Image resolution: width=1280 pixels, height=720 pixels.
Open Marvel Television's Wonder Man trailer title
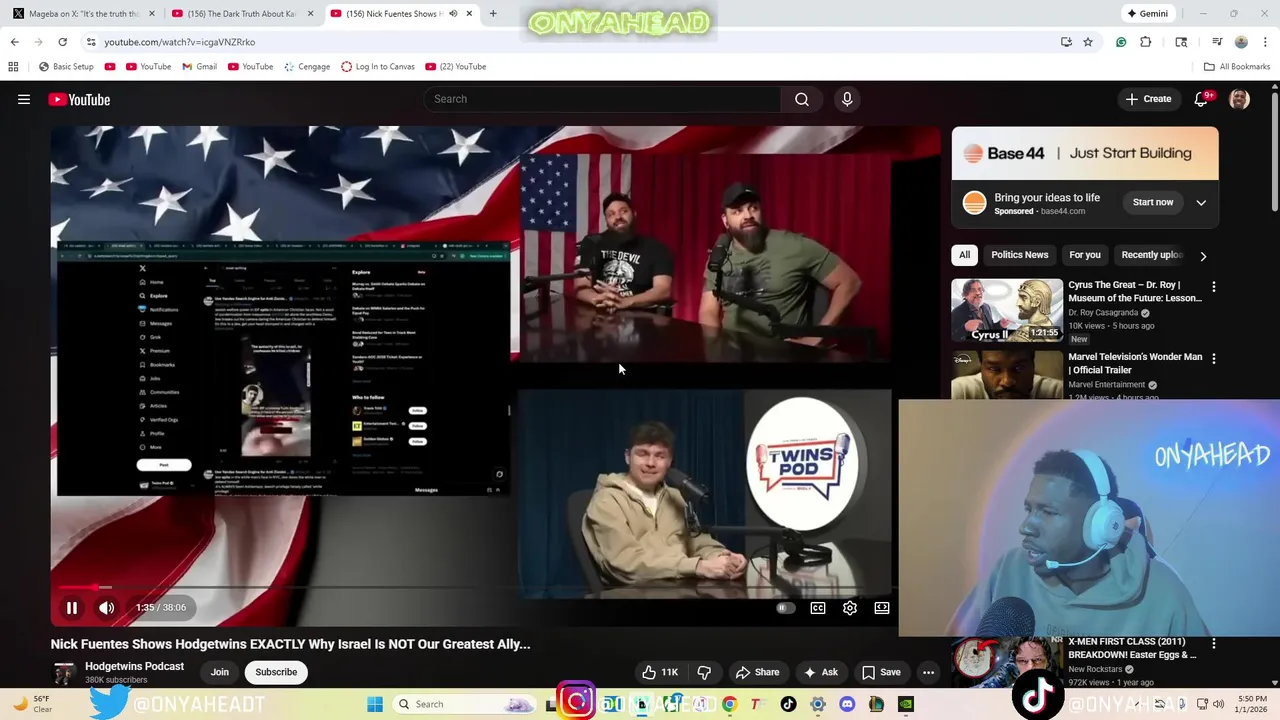coord(1135,363)
